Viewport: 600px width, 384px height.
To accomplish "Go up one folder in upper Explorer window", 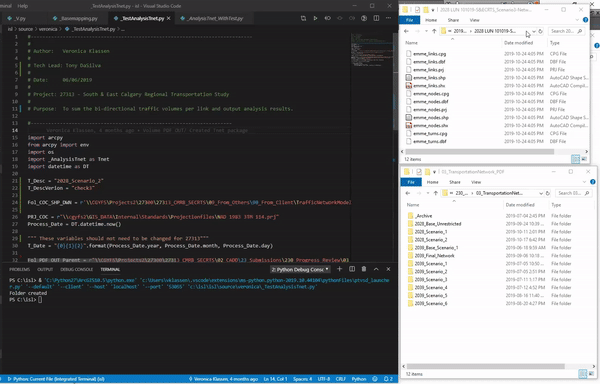I will pyautogui.click(x=434, y=31).
